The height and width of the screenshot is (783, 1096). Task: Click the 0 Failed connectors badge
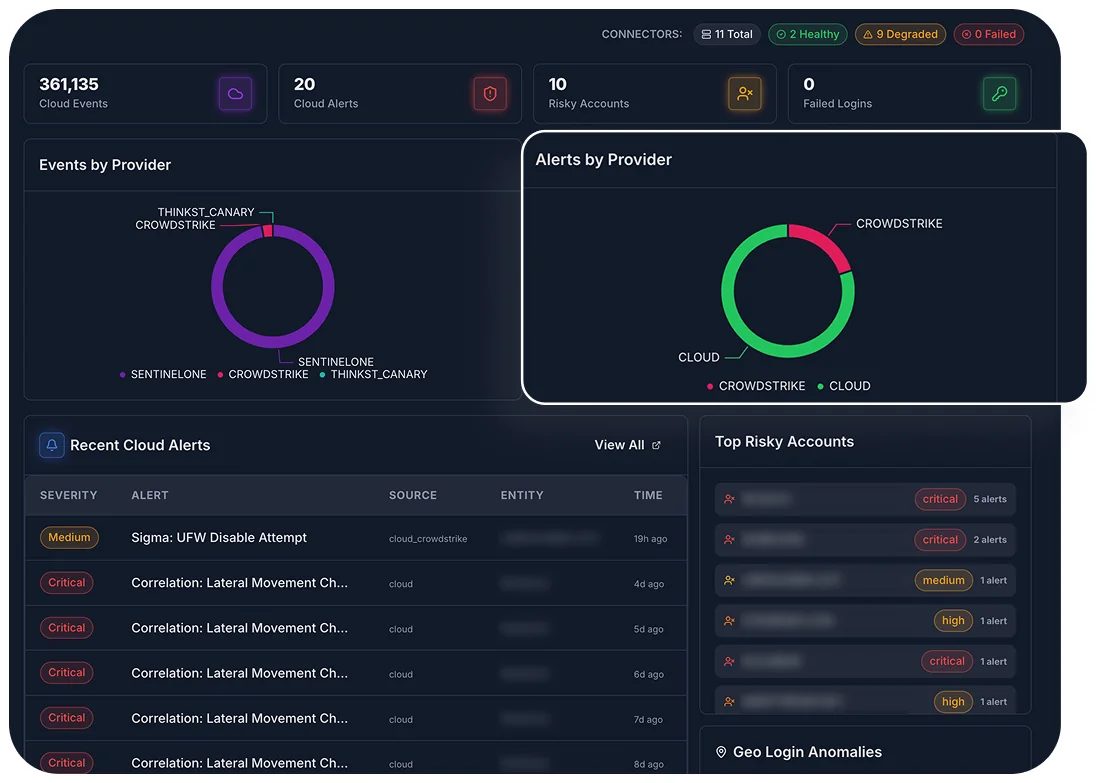(x=988, y=34)
